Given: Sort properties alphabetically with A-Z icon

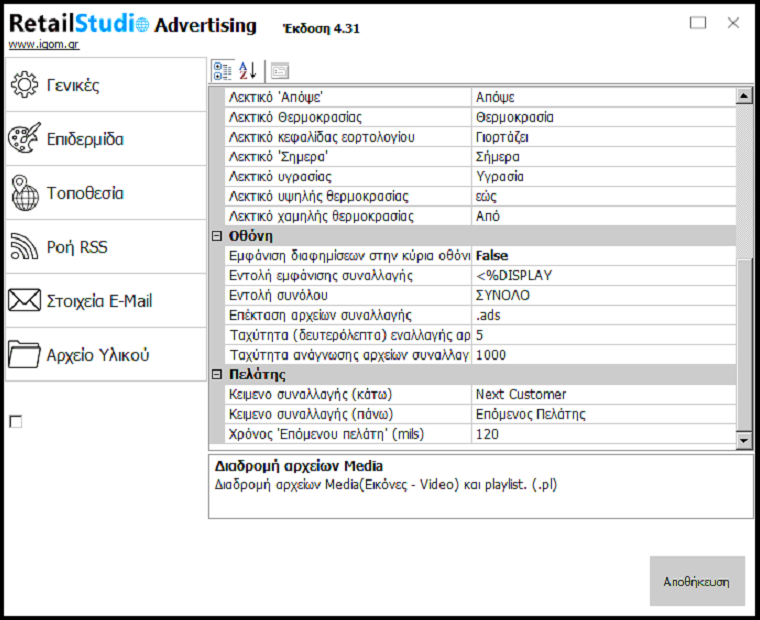Looking at the screenshot, I should pyautogui.click(x=248, y=70).
